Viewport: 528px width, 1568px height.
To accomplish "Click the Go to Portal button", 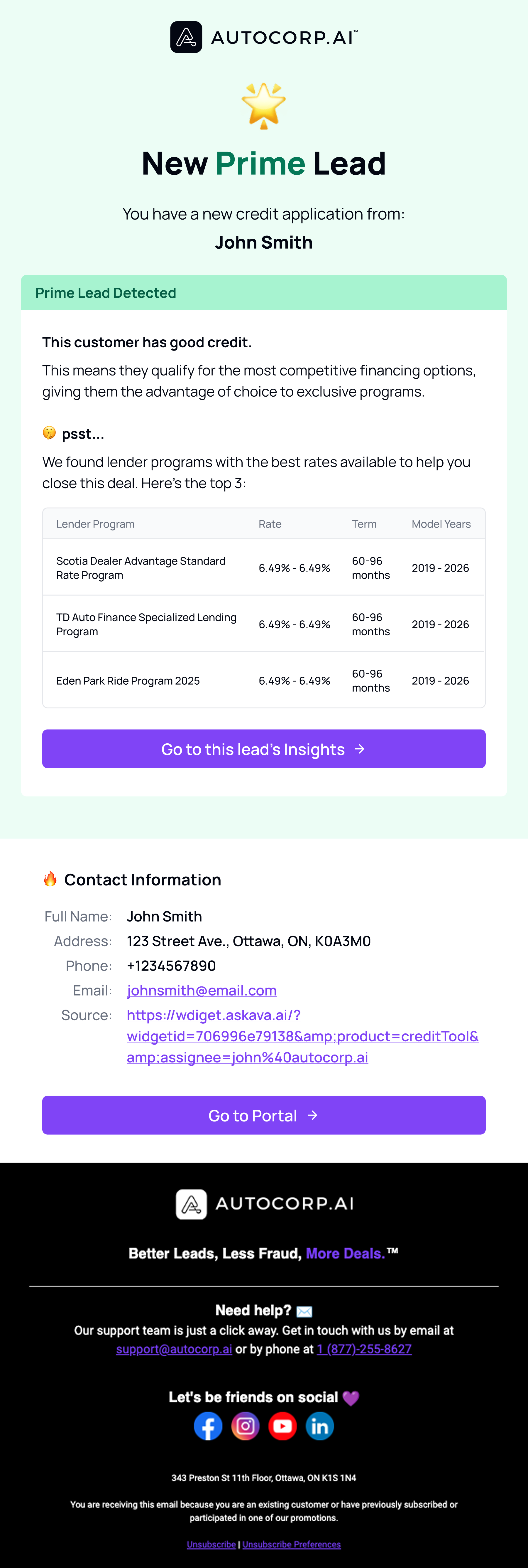I will coord(264,1115).
